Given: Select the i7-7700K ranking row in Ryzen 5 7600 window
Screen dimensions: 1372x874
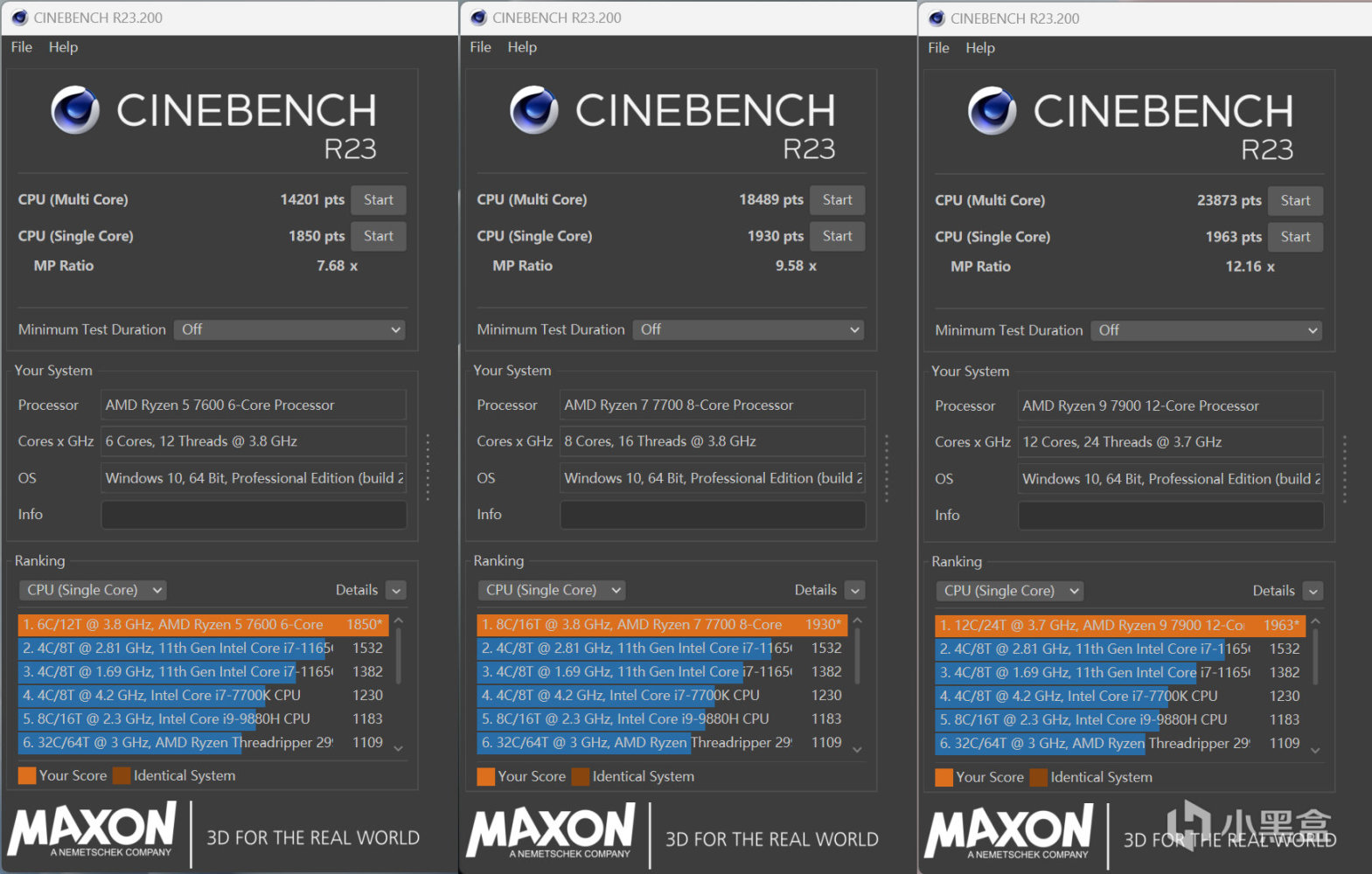Looking at the screenshot, I should coord(203,695).
